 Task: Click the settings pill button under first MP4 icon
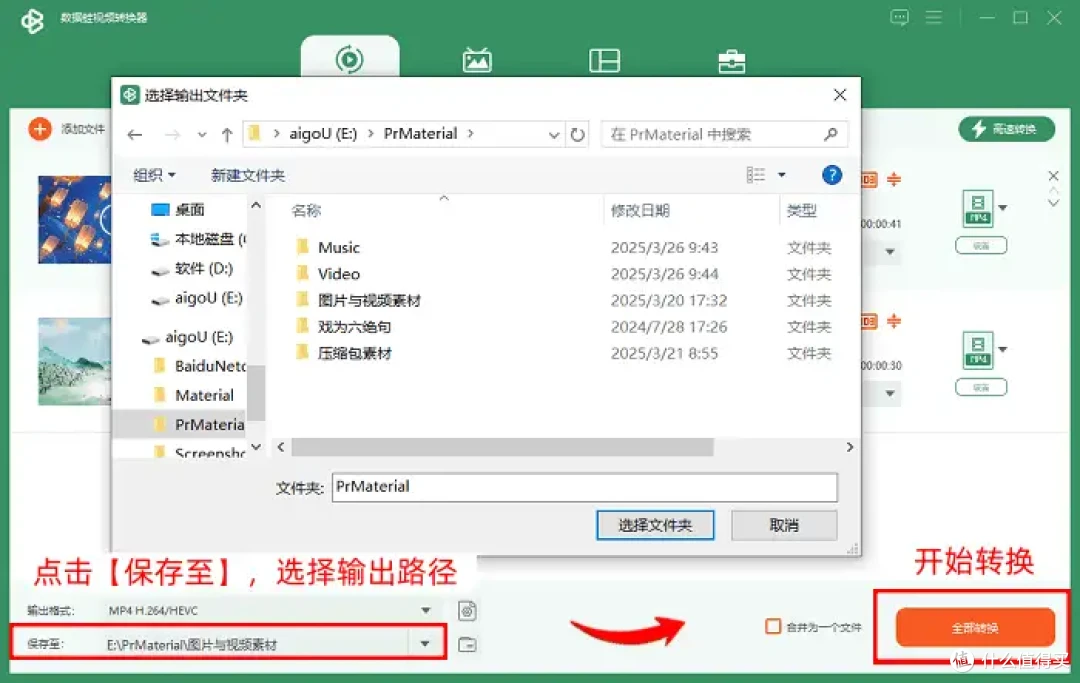point(981,245)
